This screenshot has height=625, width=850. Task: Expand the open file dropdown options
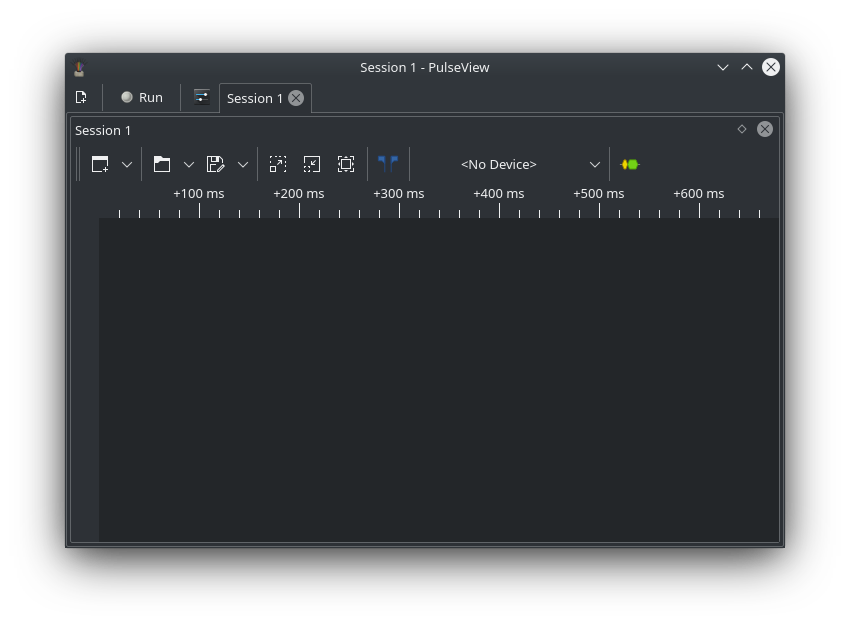pos(189,164)
